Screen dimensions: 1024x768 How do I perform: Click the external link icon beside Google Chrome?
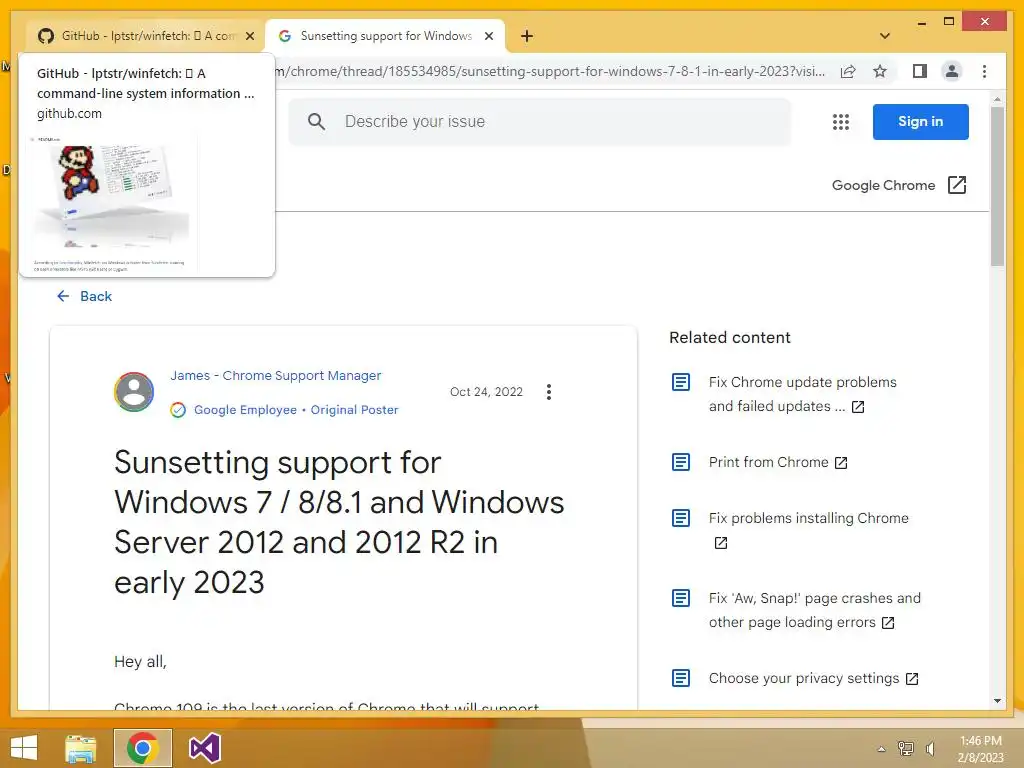pyautogui.click(x=957, y=185)
